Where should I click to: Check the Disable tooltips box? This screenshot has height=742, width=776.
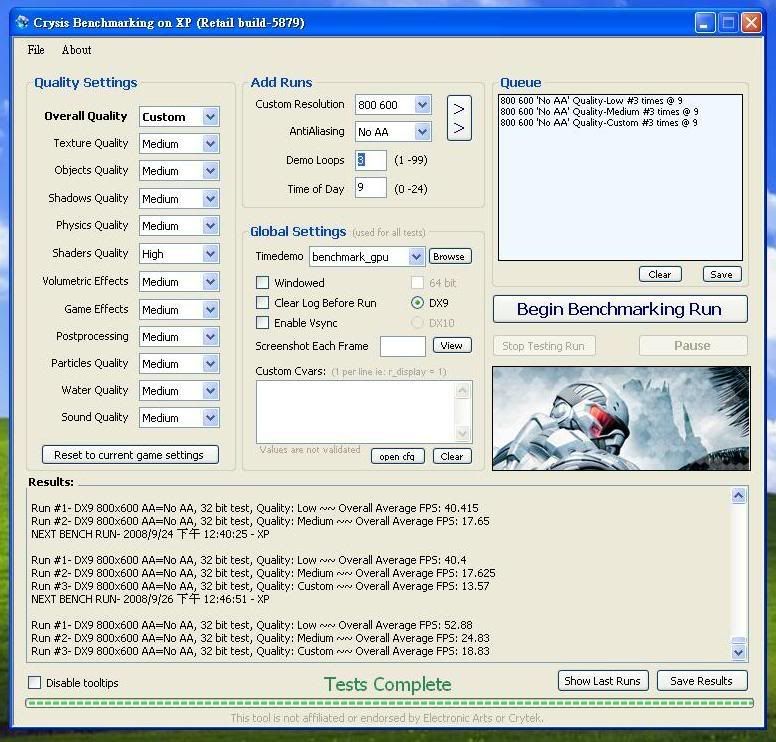35,683
